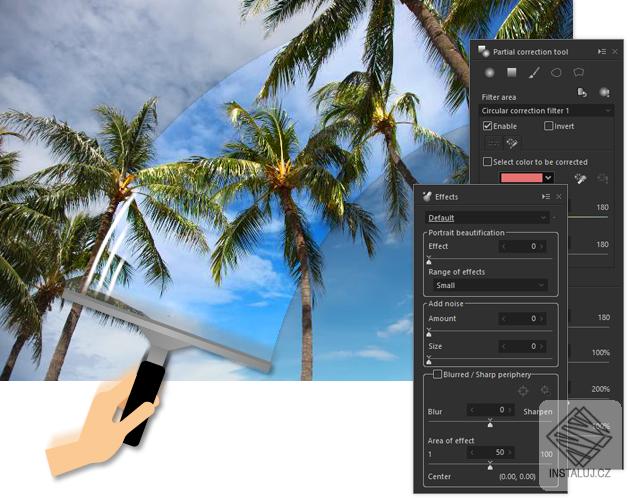
Task: Click the filter area options icon beside copy
Action: coord(604,93)
